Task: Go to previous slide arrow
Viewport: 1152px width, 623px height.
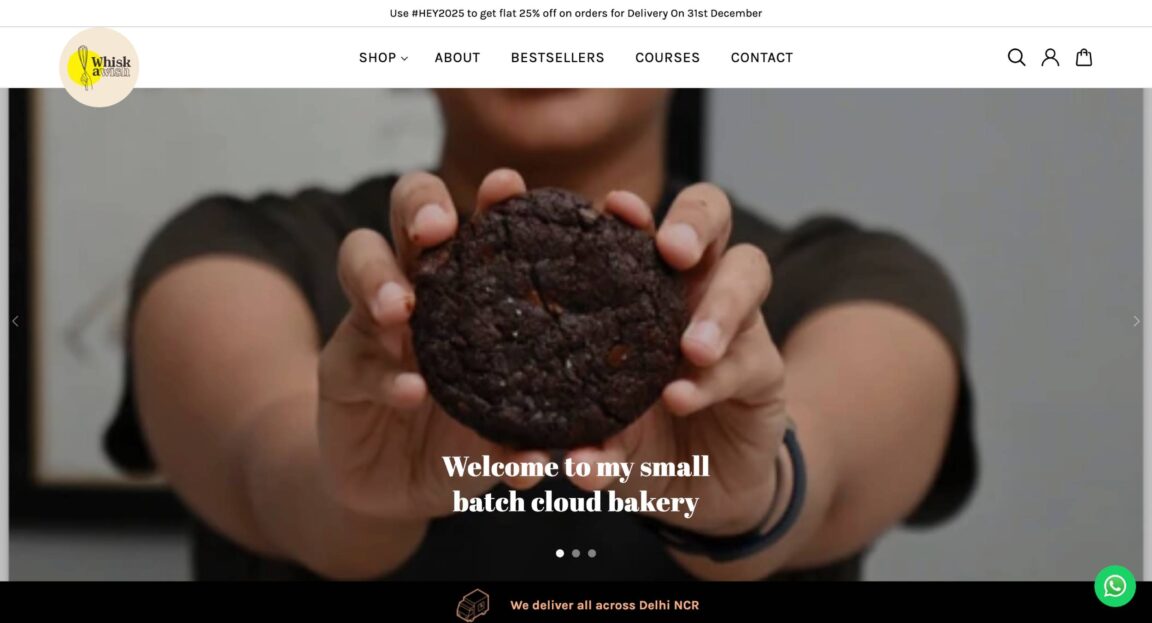Action: click(x=15, y=321)
